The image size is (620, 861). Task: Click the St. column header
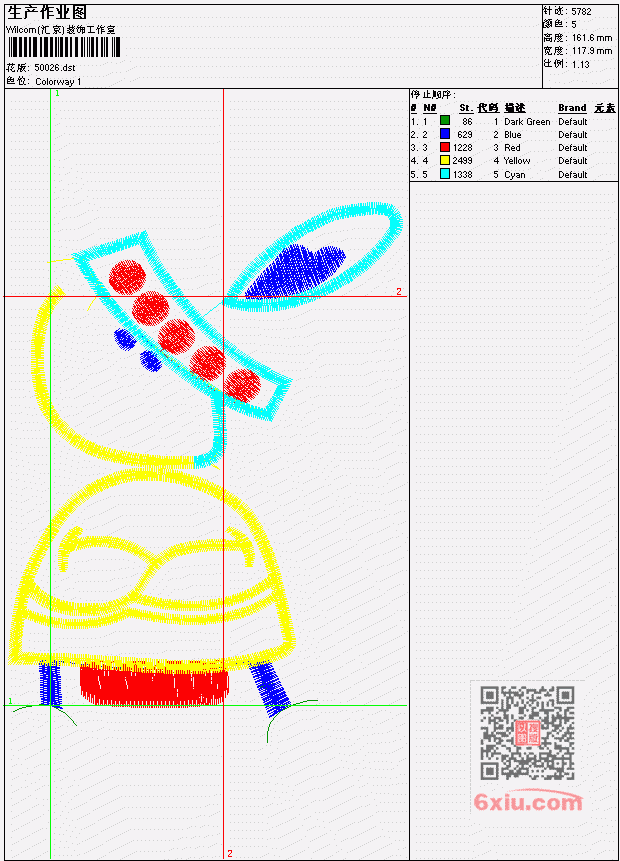coord(466,108)
